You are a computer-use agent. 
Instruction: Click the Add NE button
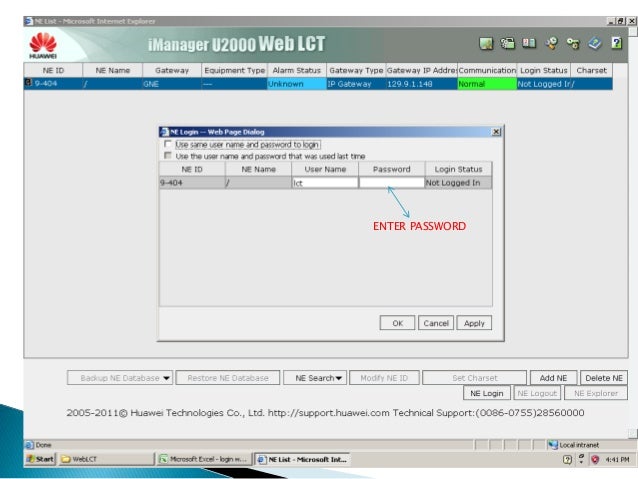coord(553,378)
